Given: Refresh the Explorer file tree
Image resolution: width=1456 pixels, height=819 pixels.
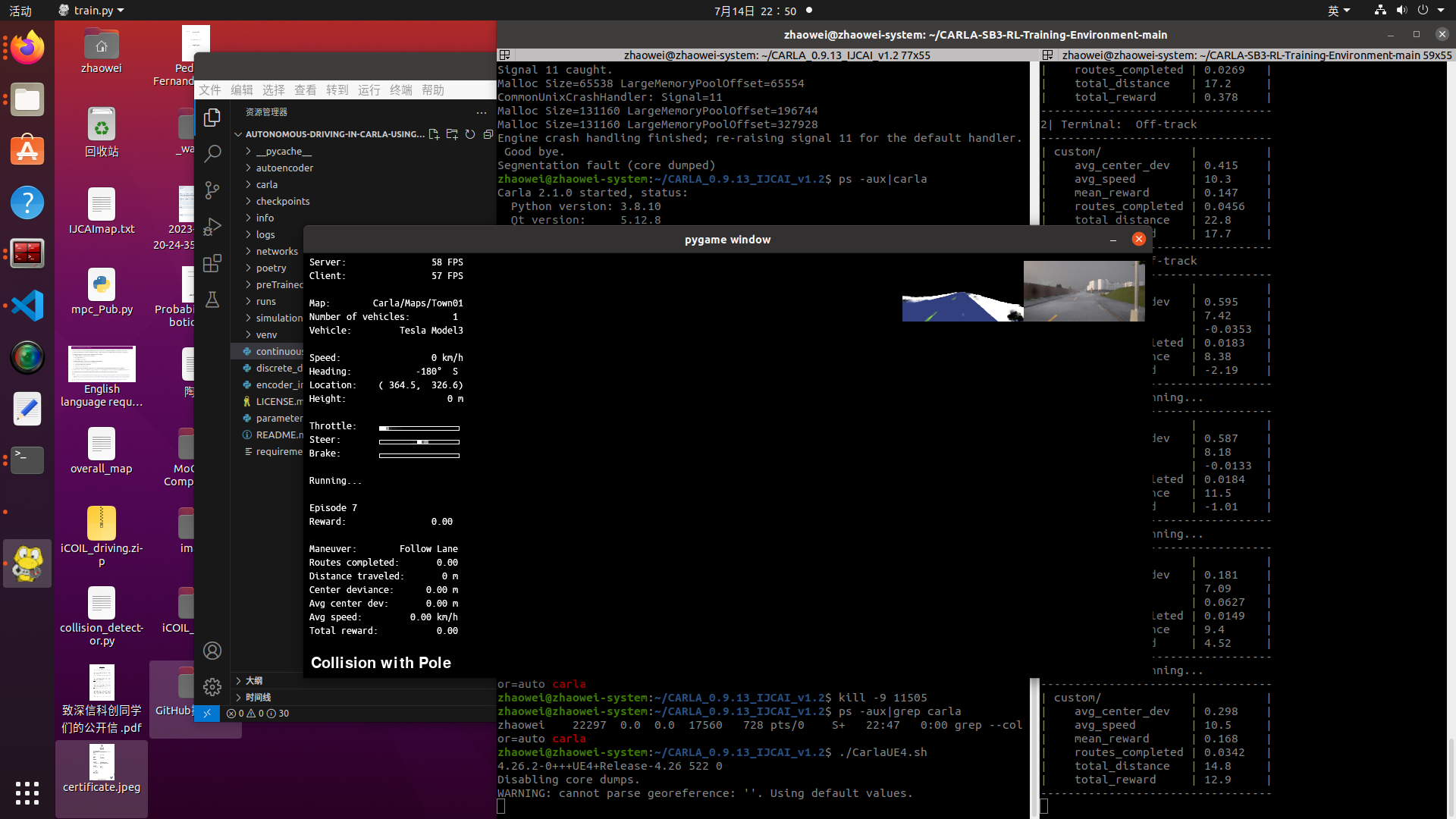Looking at the screenshot, I should coord(470,134).
